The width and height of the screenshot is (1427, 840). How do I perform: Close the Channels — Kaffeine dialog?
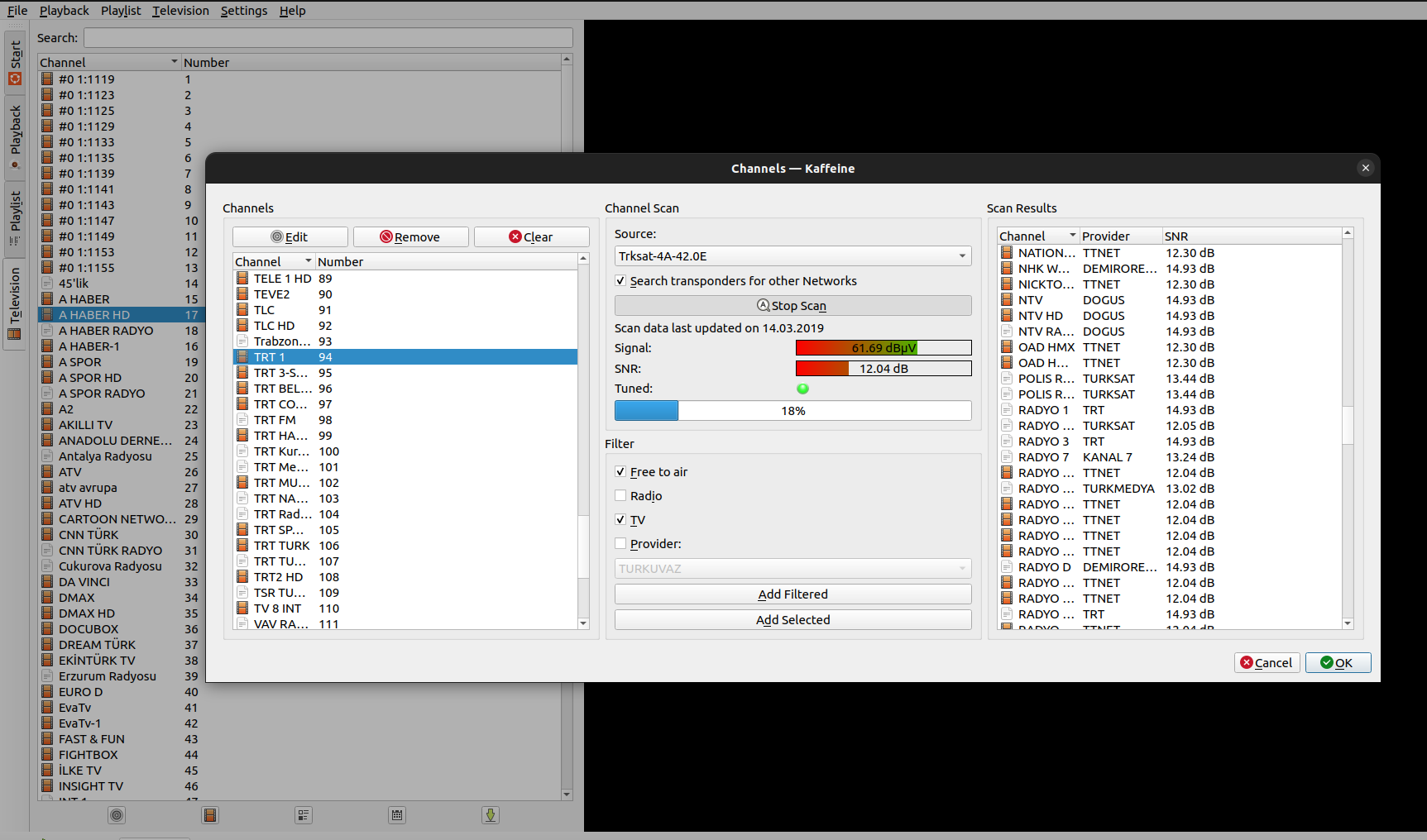click(x=1366, y=168)
